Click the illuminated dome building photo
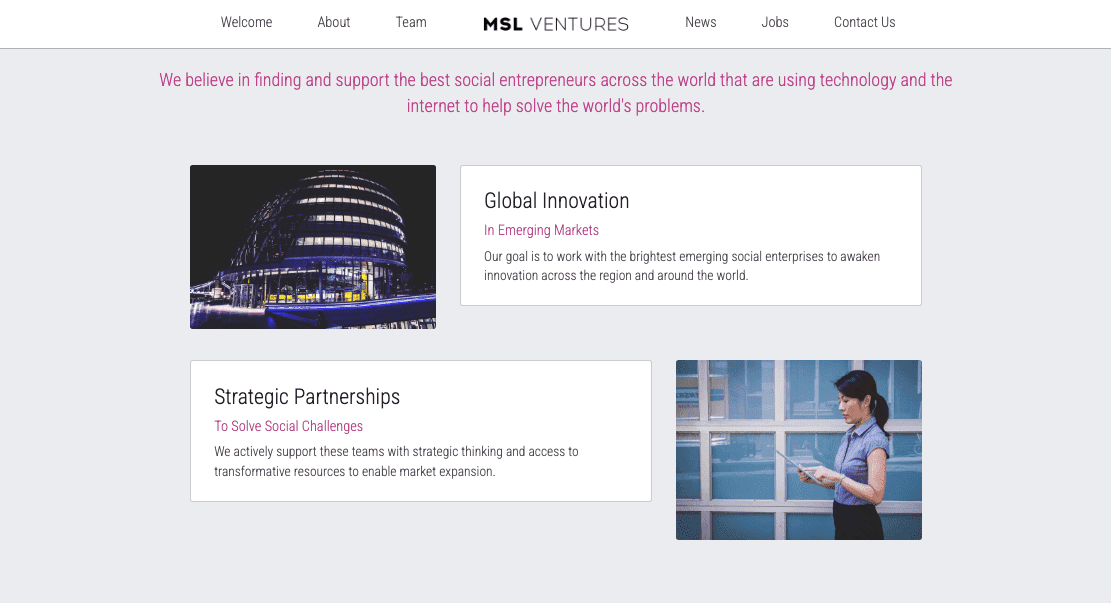This screenshot has height=603, width=1111. coord(312,246)
